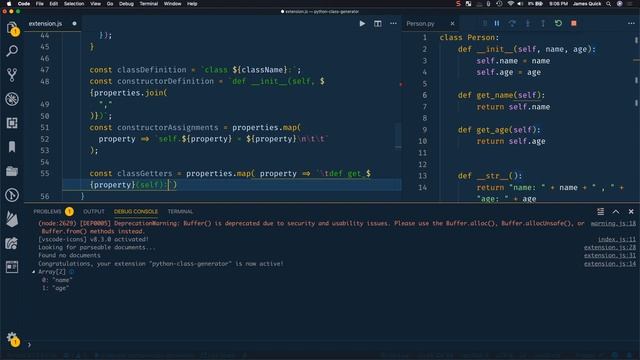Open the flame-shaped icon in activity bar

(12, 219)
